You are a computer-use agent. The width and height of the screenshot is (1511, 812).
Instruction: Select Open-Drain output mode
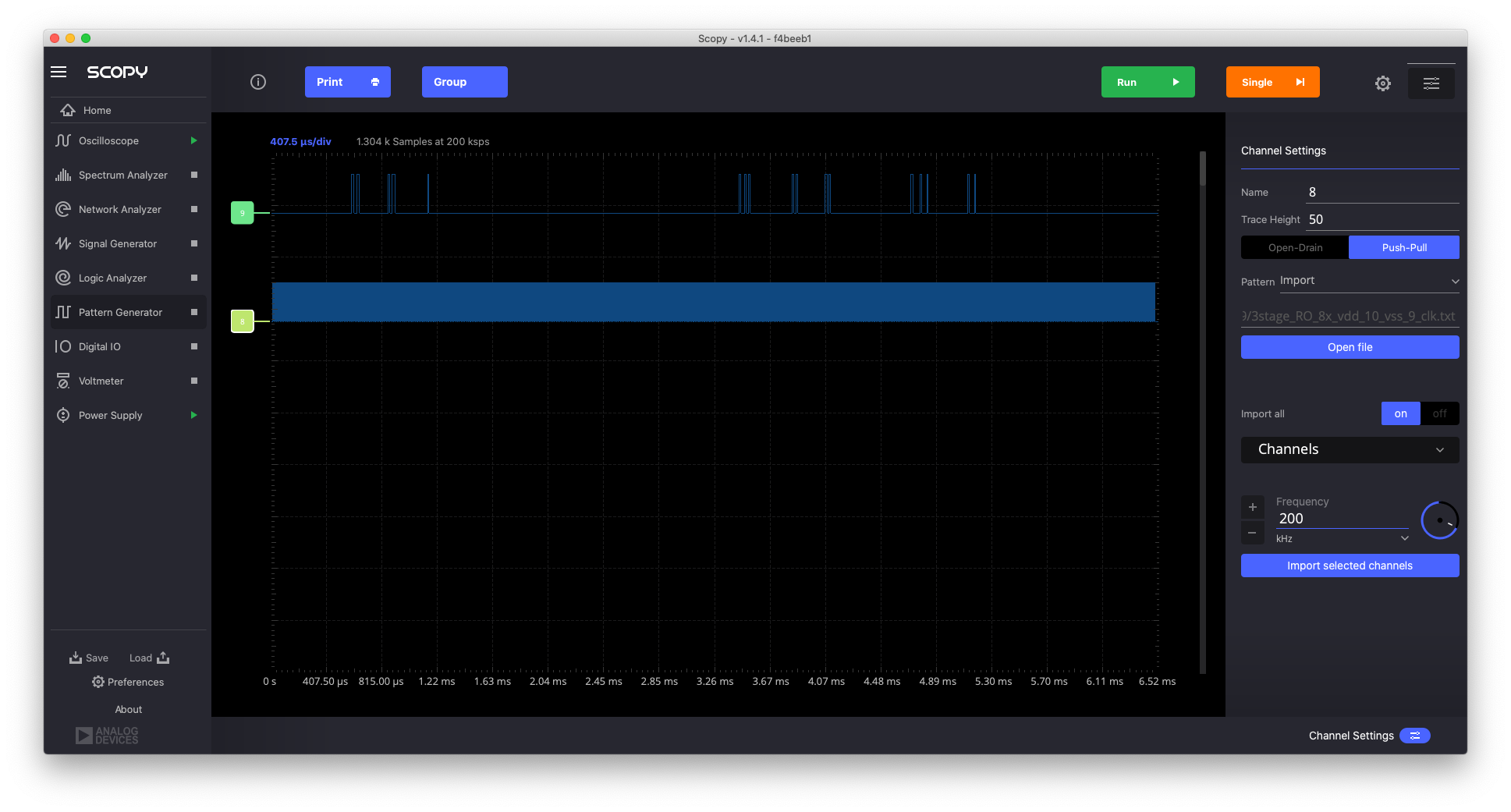1295,247
